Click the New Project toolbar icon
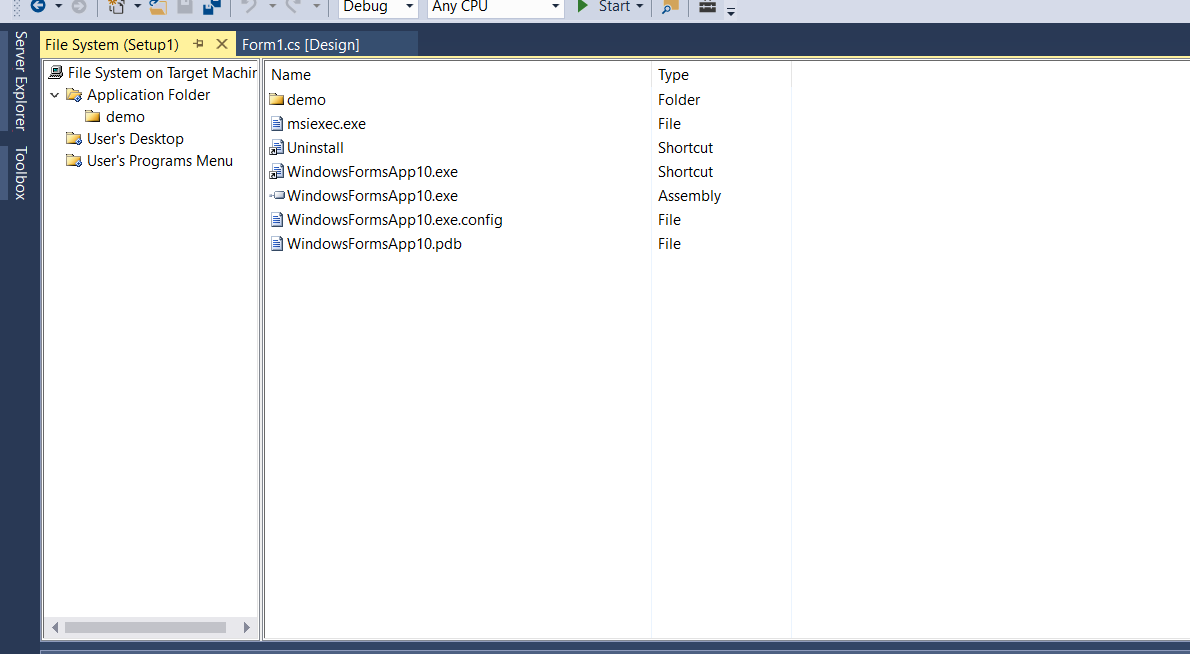The height and width of the screenshot is (654, 1190). 116,6
